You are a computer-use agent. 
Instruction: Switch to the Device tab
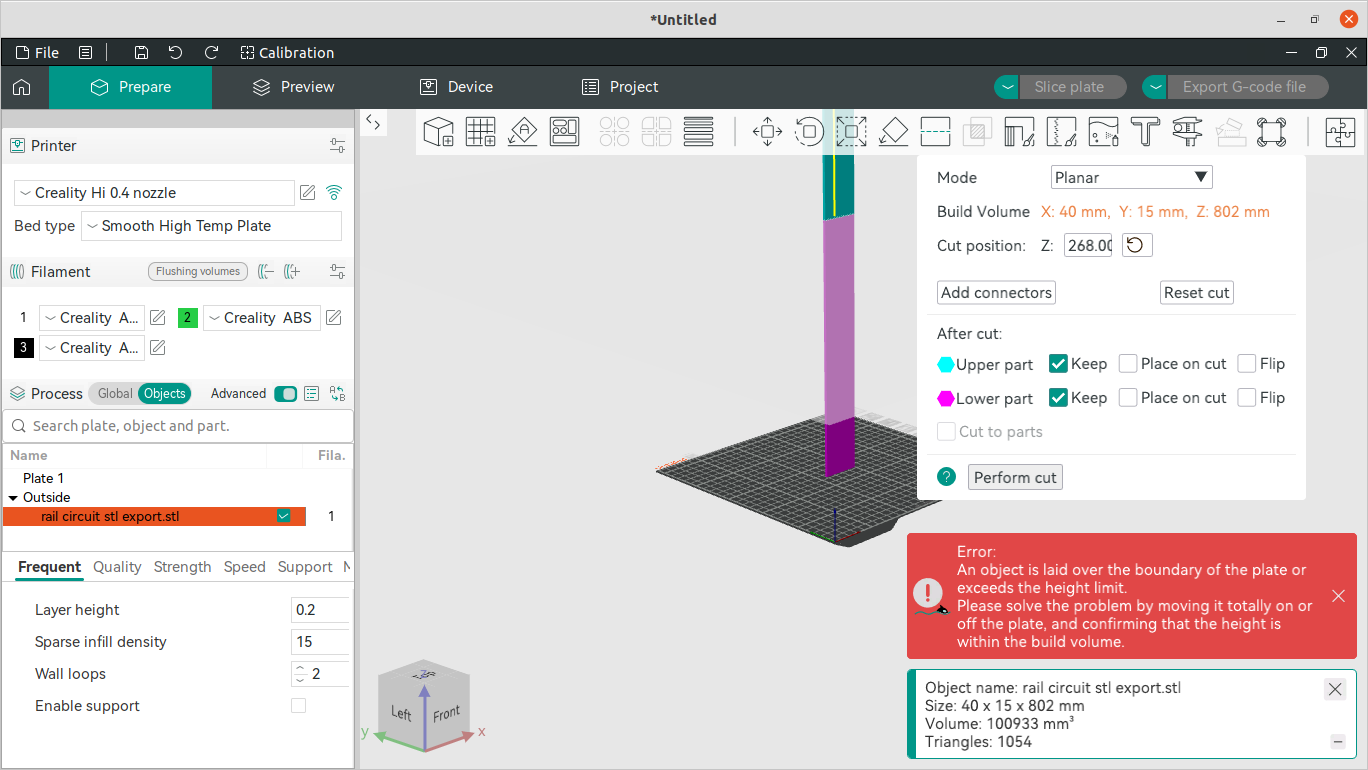point(456,87)
